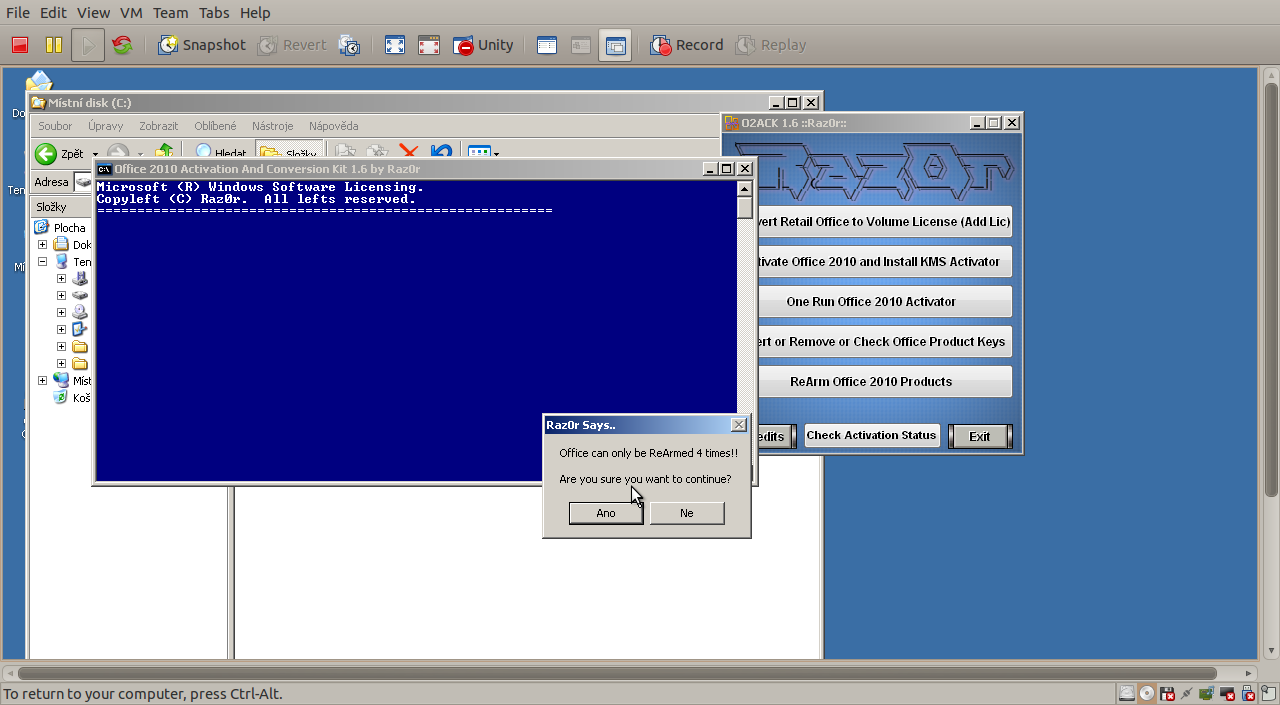Viewport: 1280px width, 705px height.
Task: Confirm ReArm by clicking Ano
Action: point(606,513)
